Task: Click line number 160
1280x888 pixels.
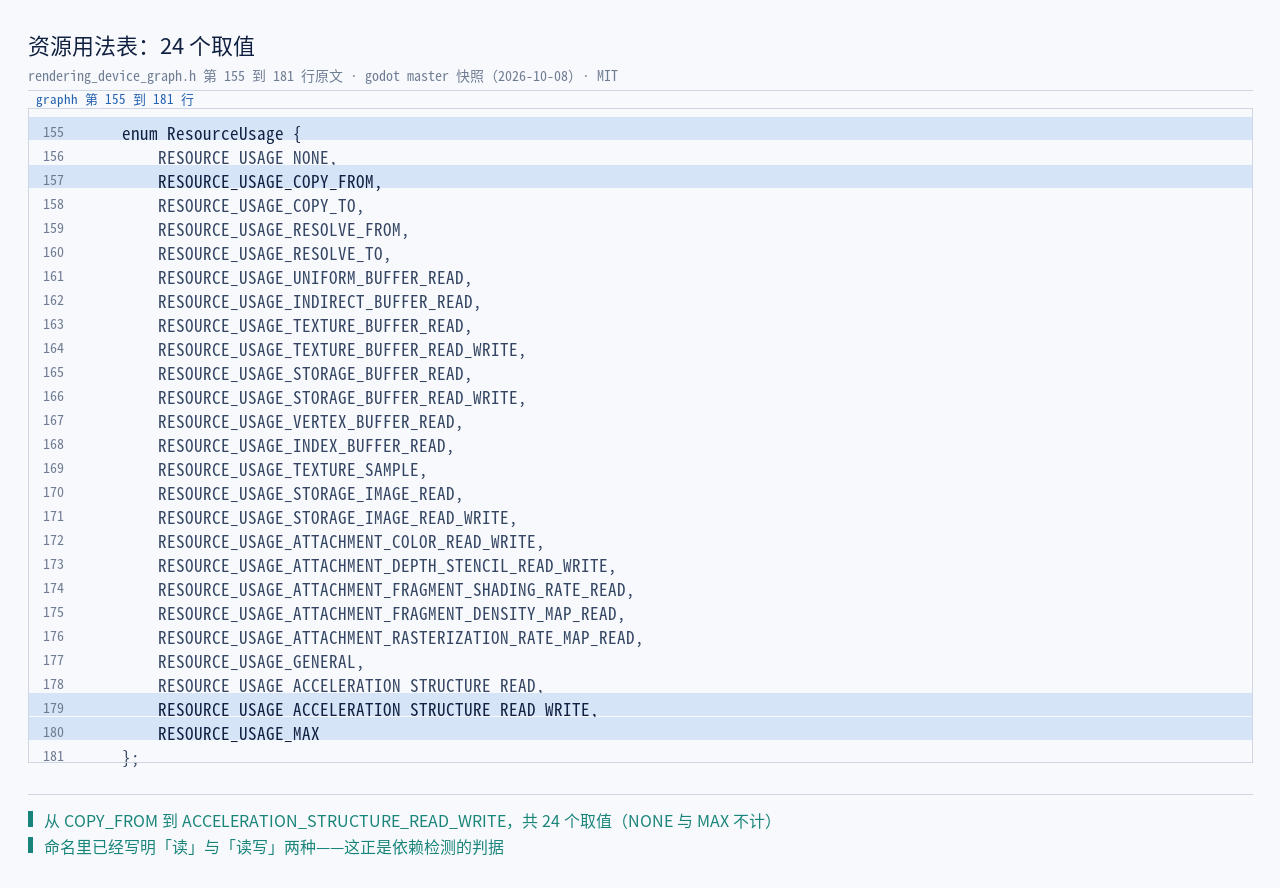Action: pyautogui.click(x=53, y=253)
